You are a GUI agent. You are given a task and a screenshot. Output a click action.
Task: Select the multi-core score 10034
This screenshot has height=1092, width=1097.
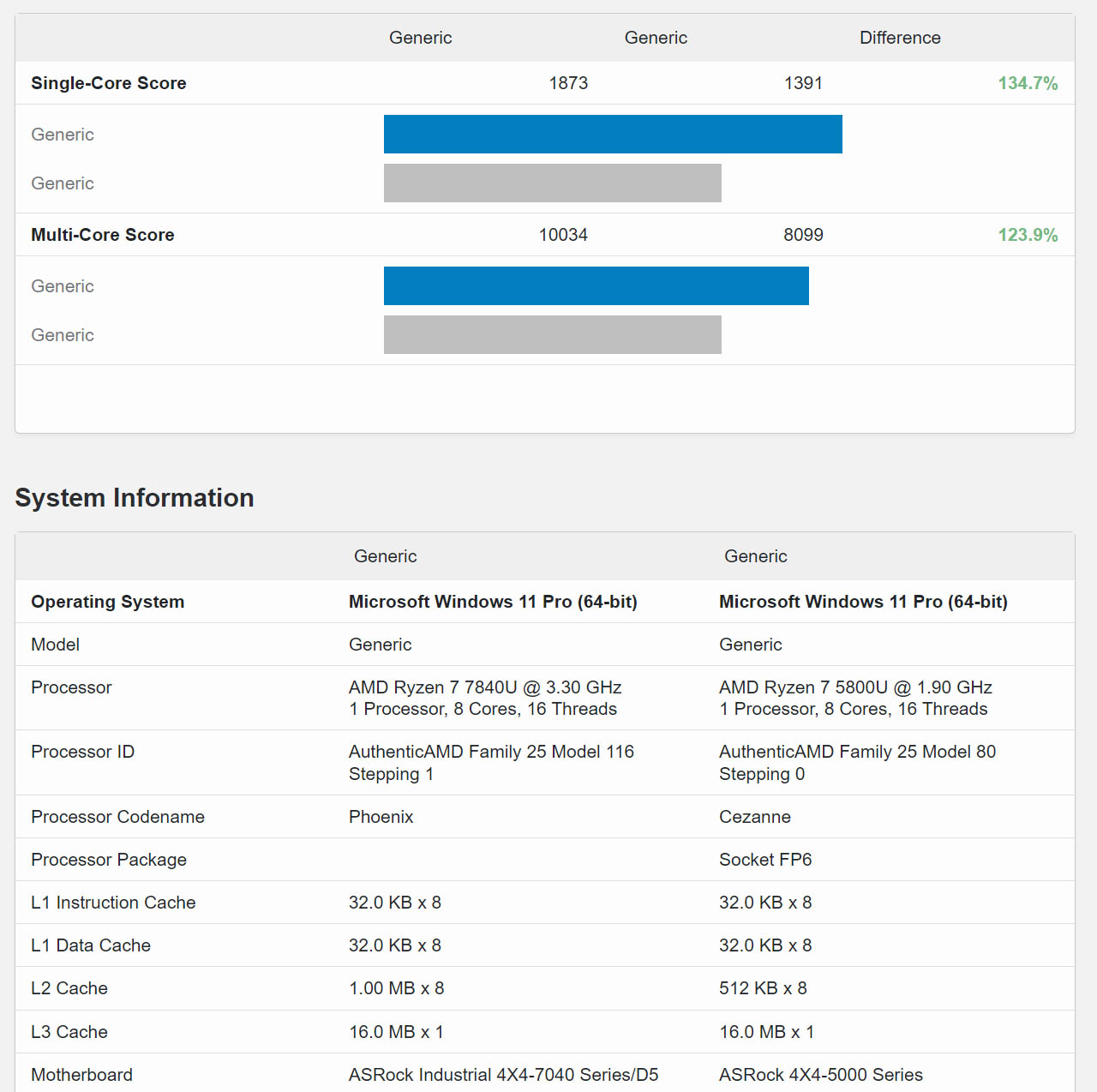563,235
